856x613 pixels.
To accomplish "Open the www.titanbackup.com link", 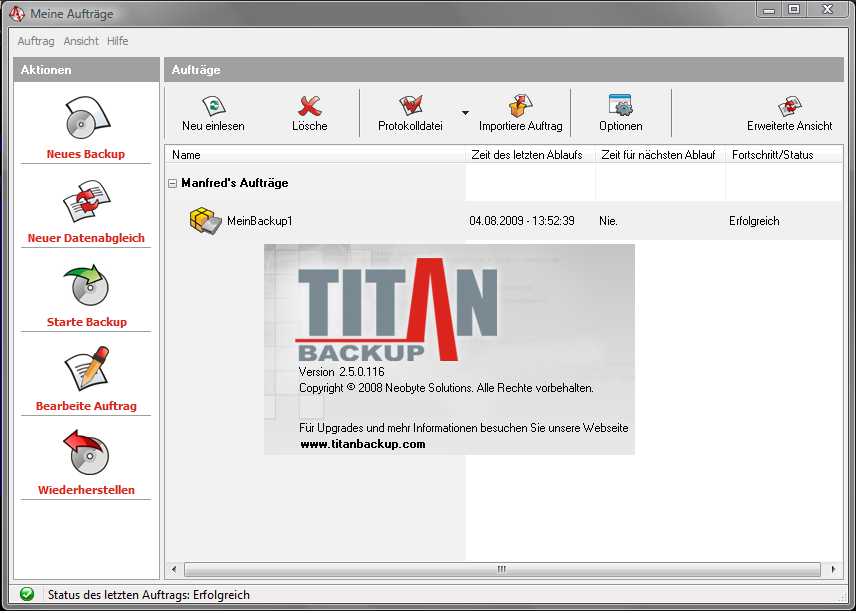I will pos(362,444).
